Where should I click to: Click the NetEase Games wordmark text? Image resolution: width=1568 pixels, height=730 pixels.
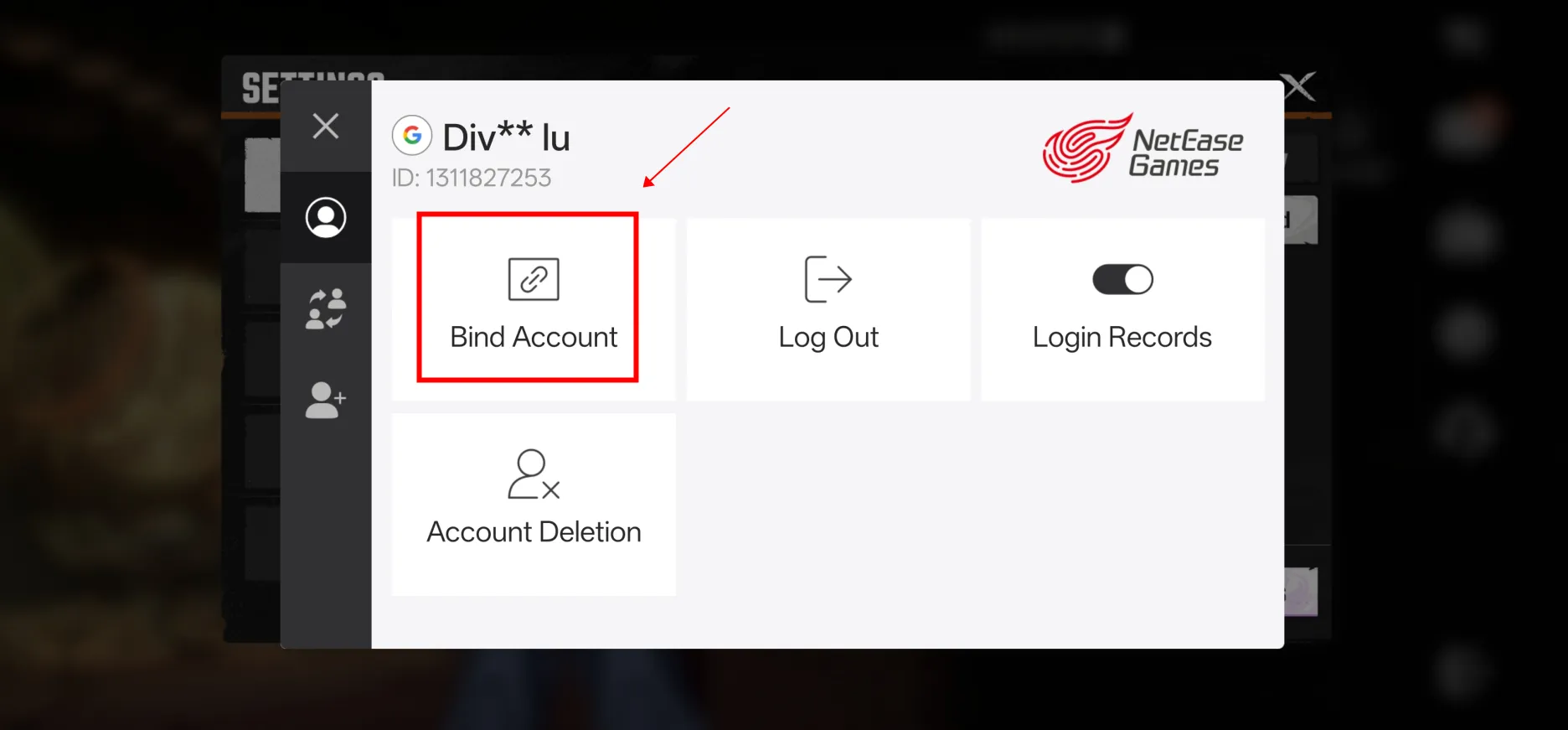(1186, 153)
